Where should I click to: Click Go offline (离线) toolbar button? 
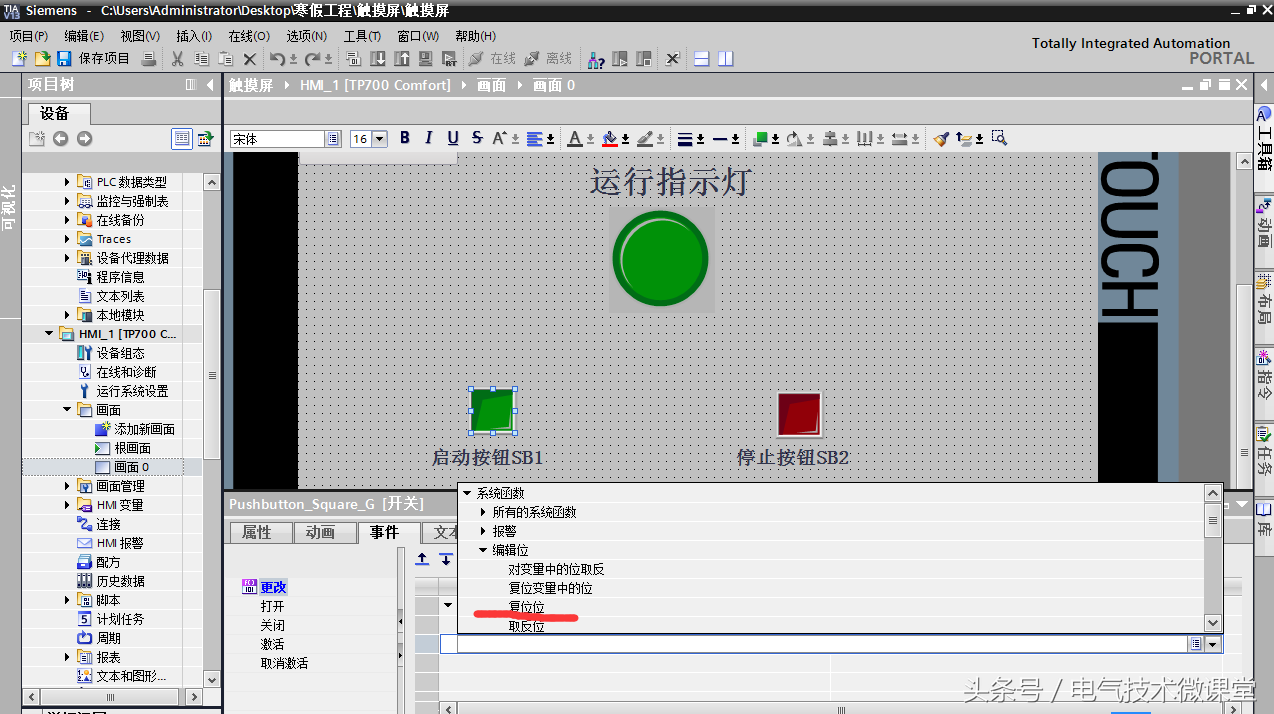coord(548,59)
